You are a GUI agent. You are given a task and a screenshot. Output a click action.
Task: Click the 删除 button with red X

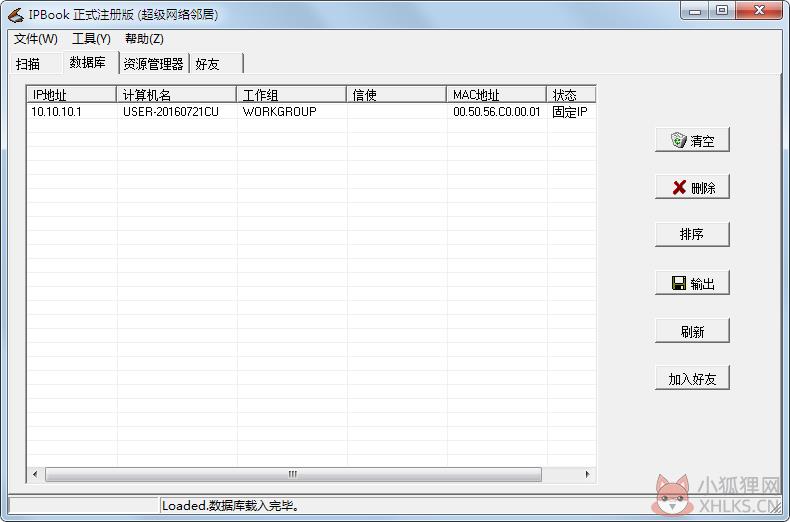[692, 187]
